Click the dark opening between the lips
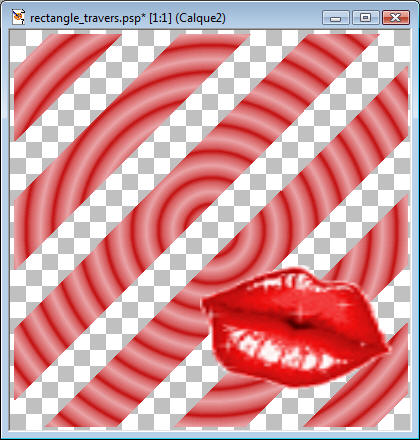The width and height of the screenshot is (420, 440). (295, 324)
